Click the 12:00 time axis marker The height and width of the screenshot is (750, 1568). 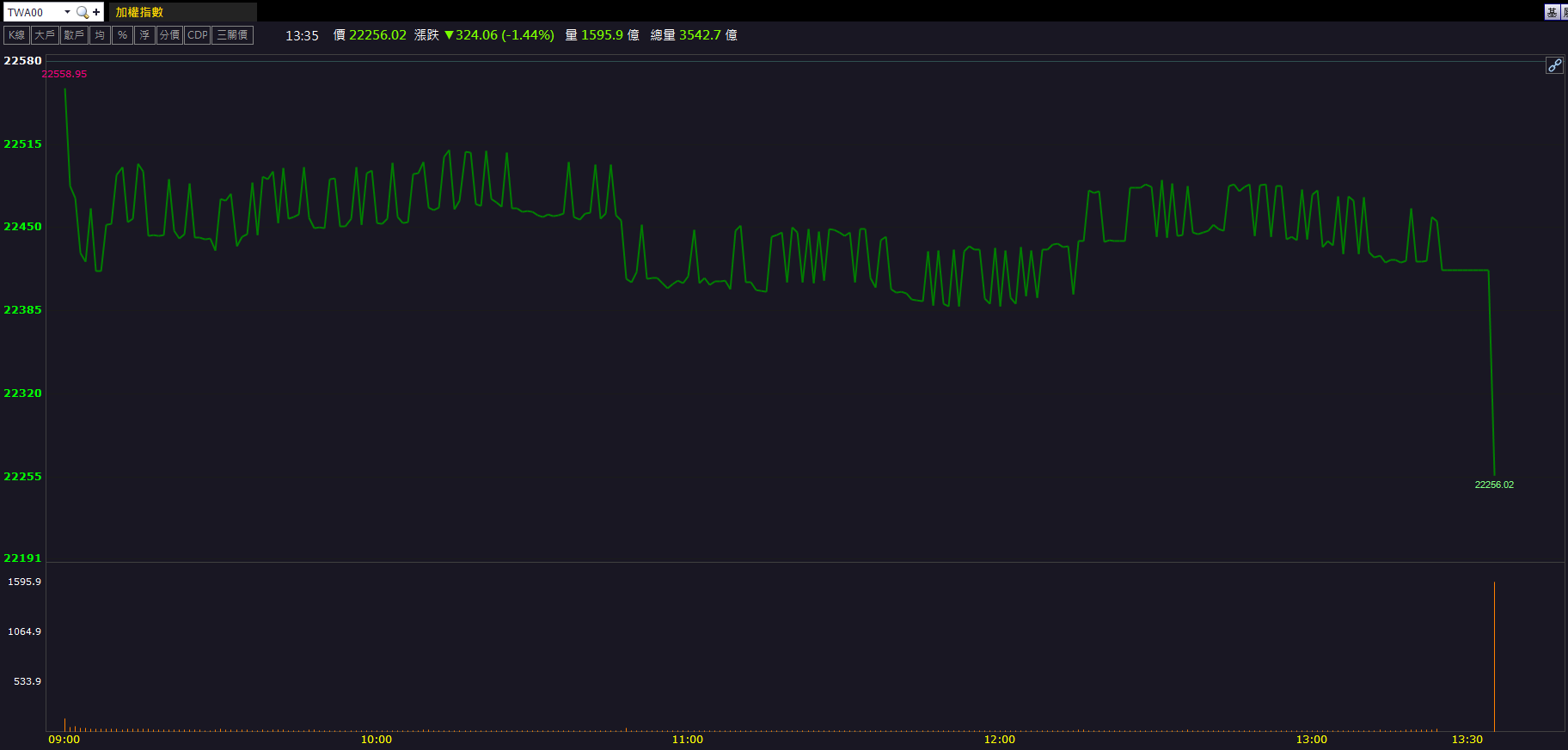(x=999, y=740)
